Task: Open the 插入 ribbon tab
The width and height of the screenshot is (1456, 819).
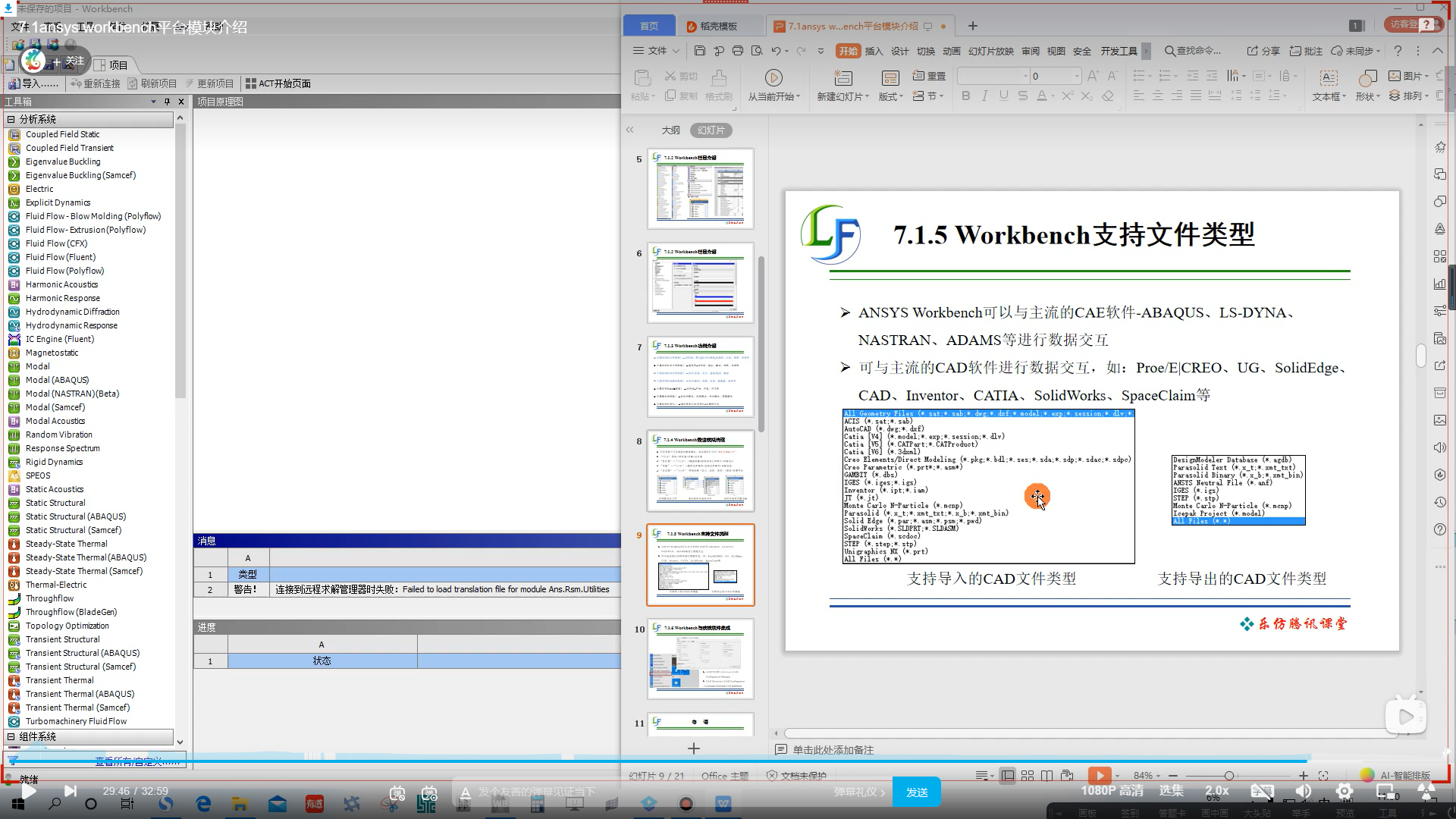Action: point(874,51)
